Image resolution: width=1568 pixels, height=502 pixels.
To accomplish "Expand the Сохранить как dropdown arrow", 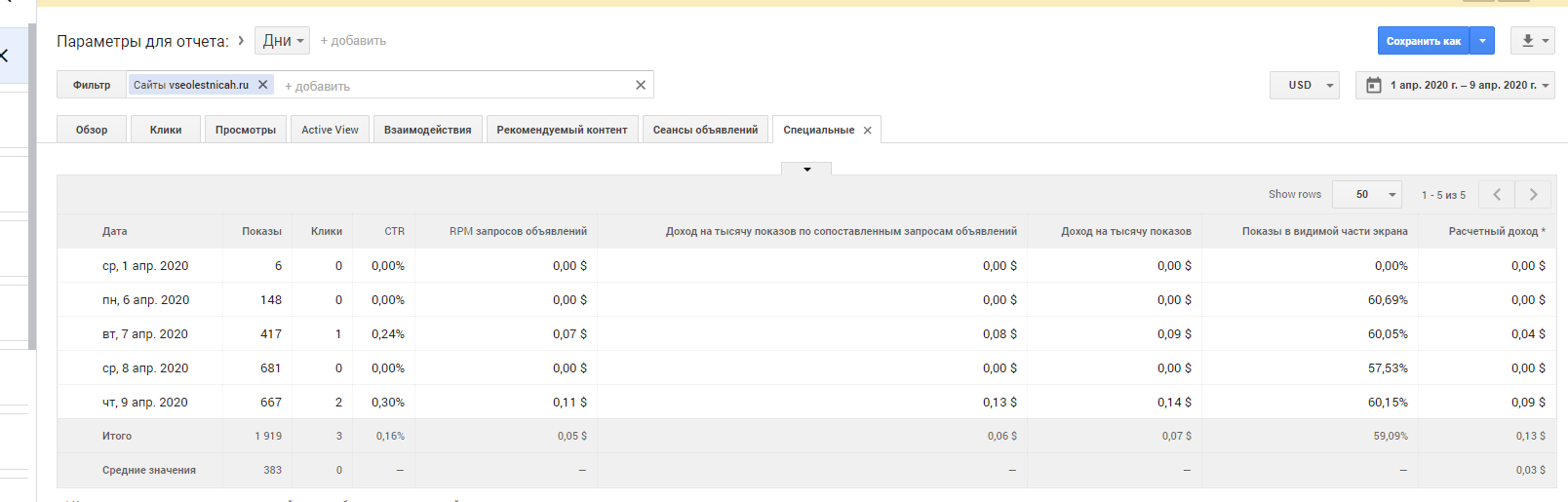I will [1482, 41].
